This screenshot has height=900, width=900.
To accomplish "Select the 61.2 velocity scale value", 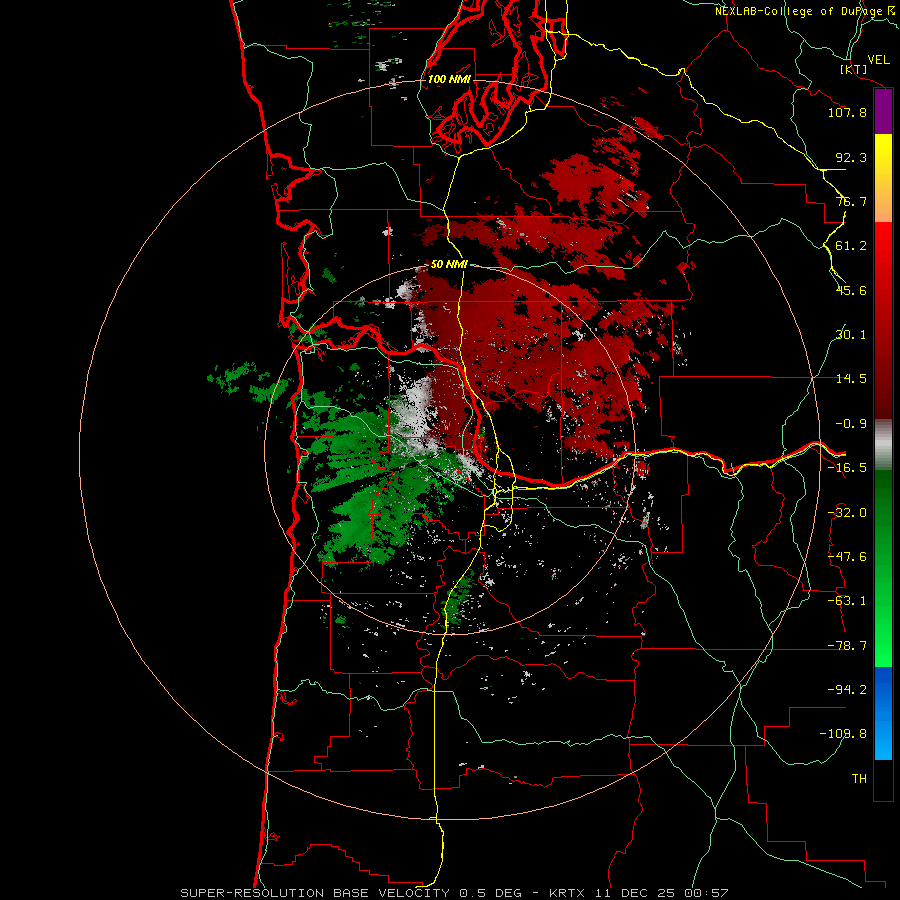I will 851,246.
